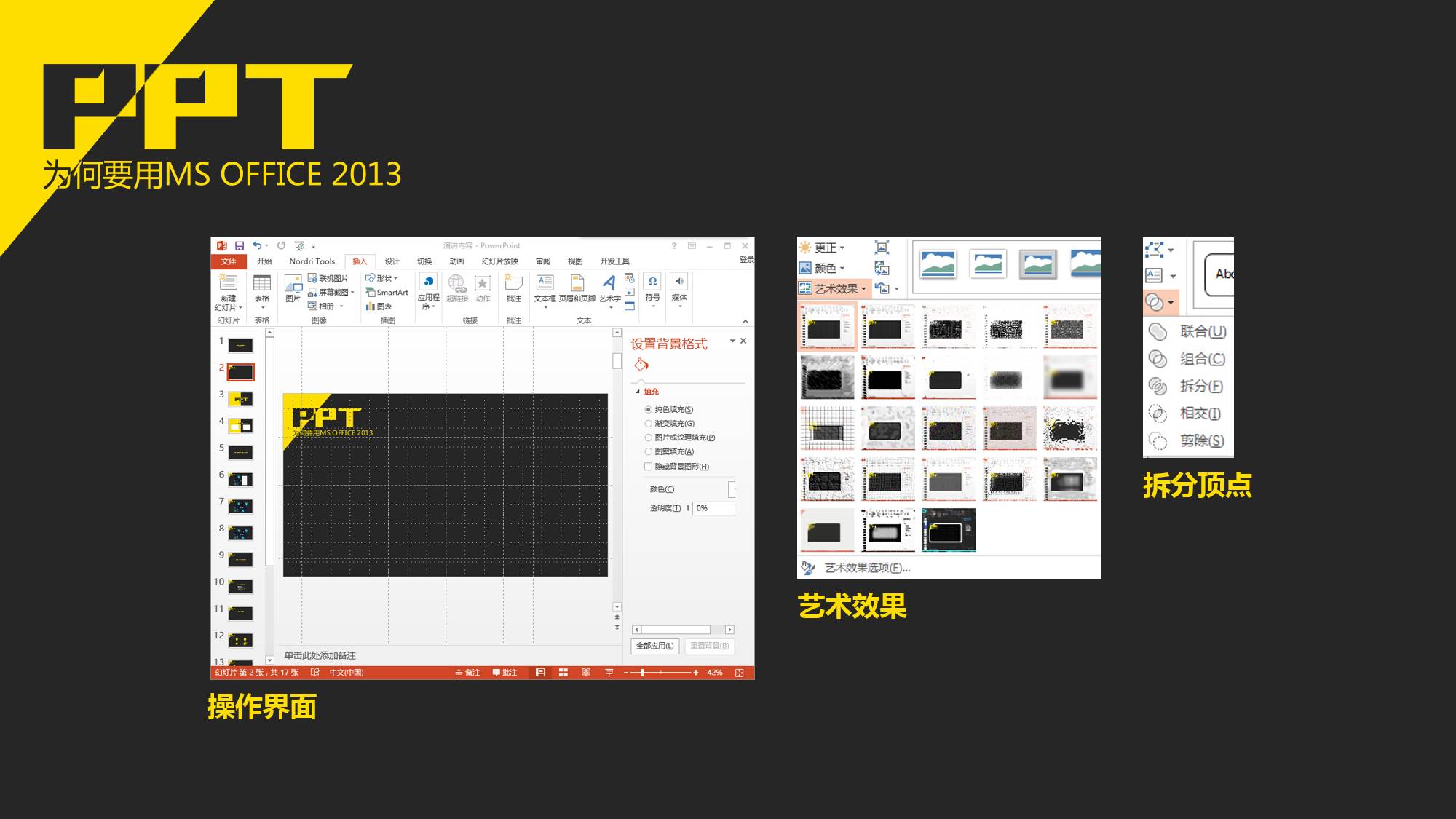Image resolution: width=1456 pixels, height=819 pixels.
Task: Switch to slide sorter view icon
Action: coord(563,673)
